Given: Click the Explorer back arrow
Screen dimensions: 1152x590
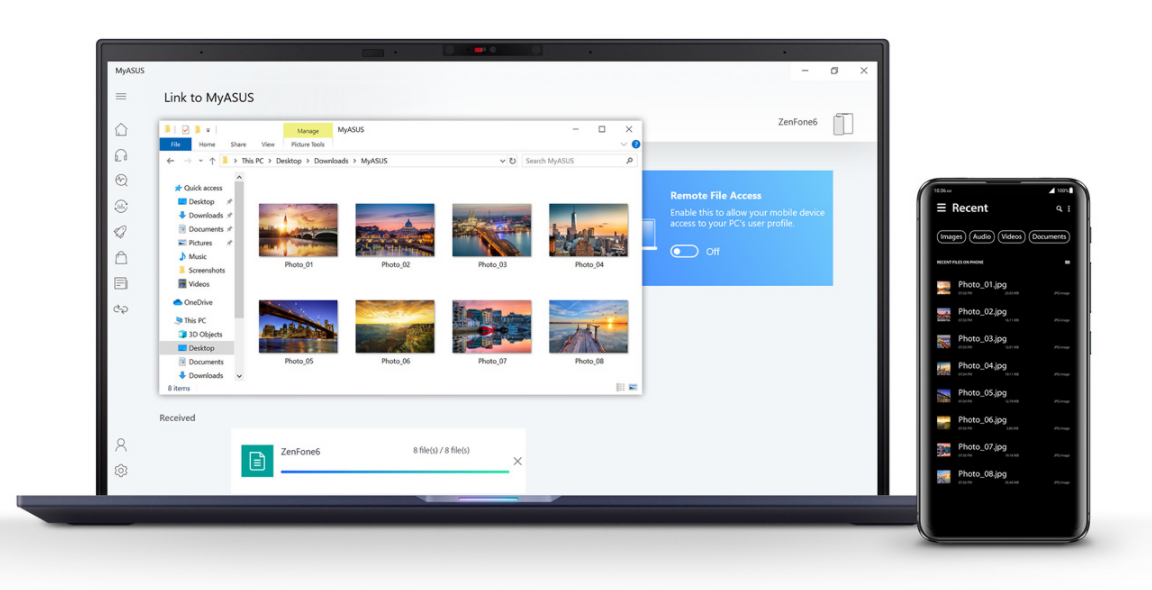Looking at the screenshot, I should click(x=170, y=161).
